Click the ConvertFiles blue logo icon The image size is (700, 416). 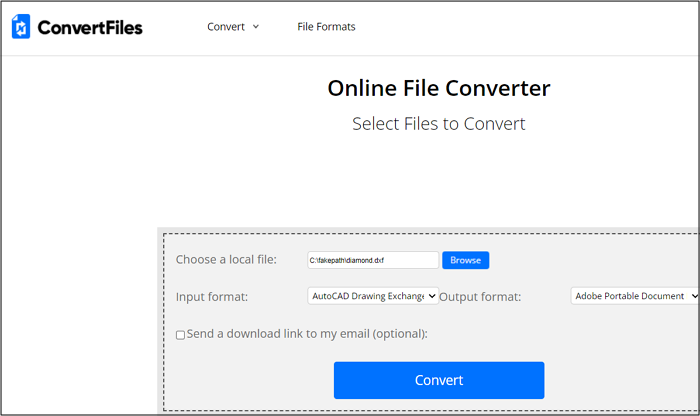(21, 26)
